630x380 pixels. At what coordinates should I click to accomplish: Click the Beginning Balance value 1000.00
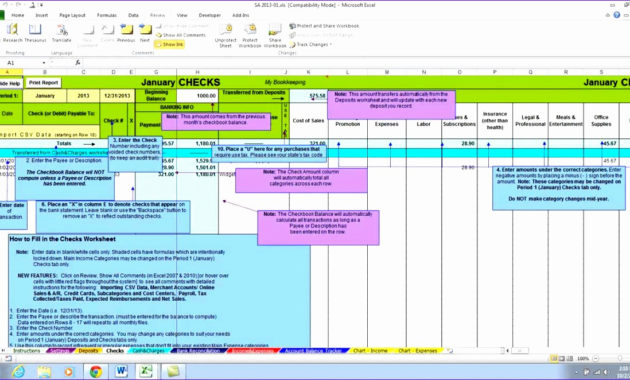click(197, 96)
